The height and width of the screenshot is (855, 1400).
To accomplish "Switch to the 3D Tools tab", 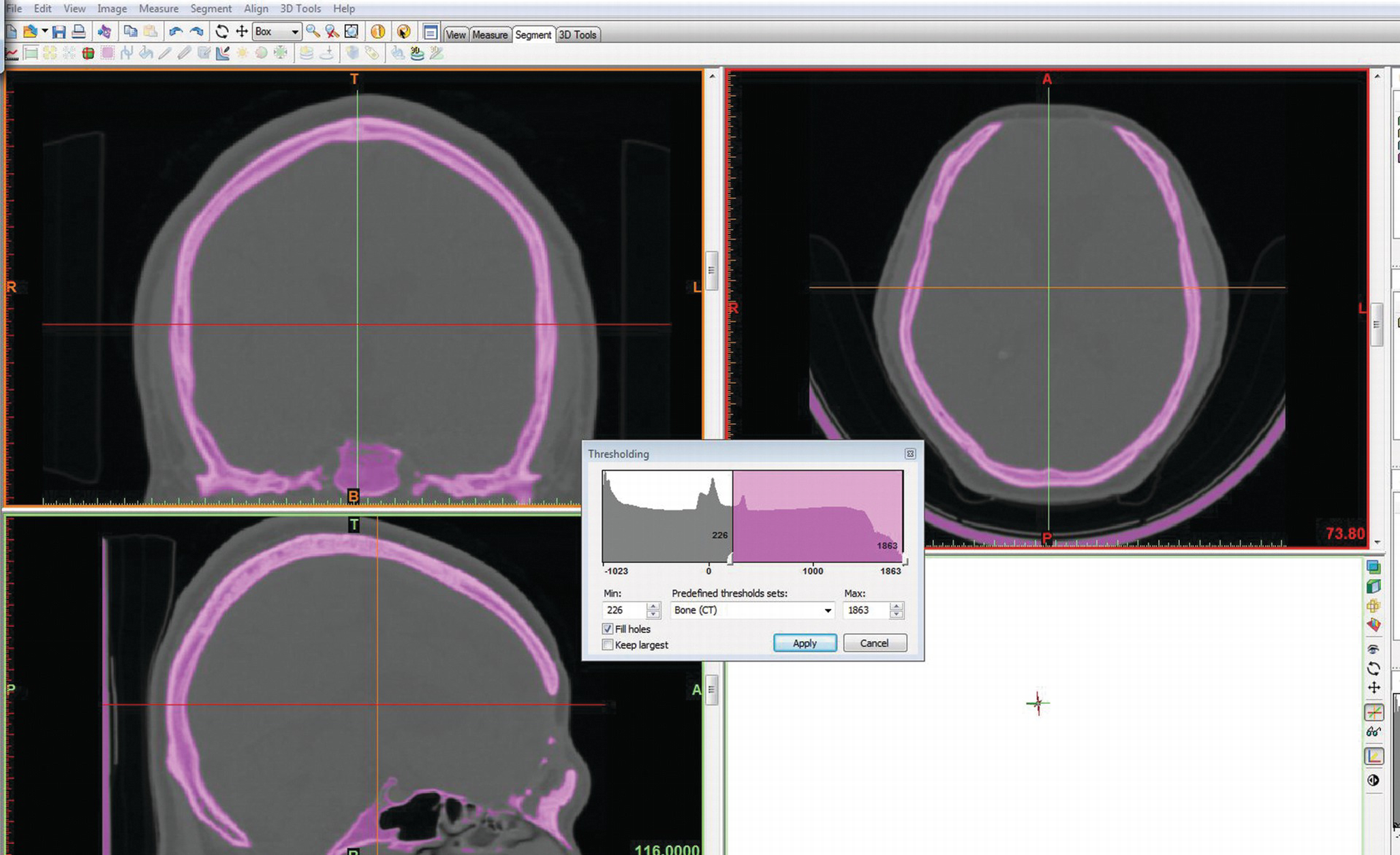I will pos(577,35).
